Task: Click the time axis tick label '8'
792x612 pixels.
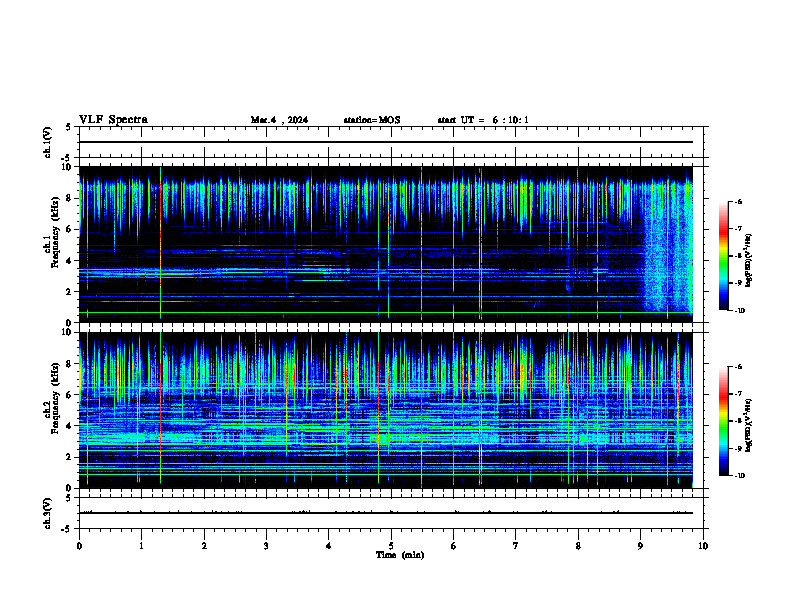Action: point(578,546)
